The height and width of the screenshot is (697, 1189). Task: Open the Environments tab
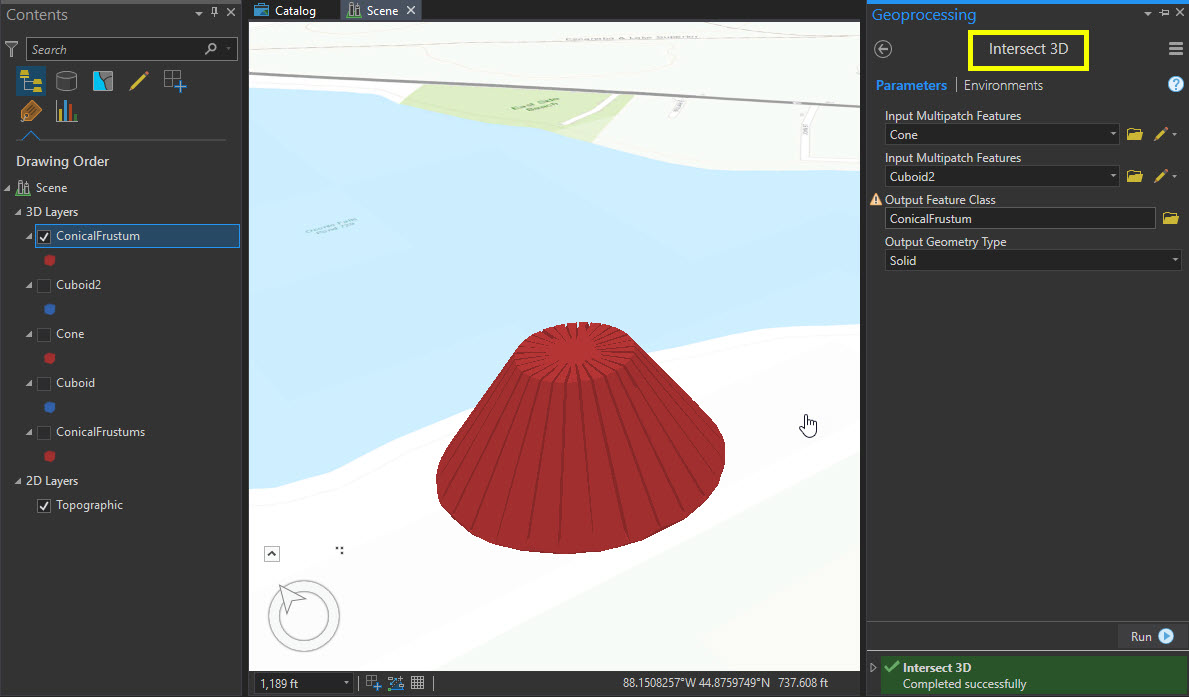pos(1003,86)
